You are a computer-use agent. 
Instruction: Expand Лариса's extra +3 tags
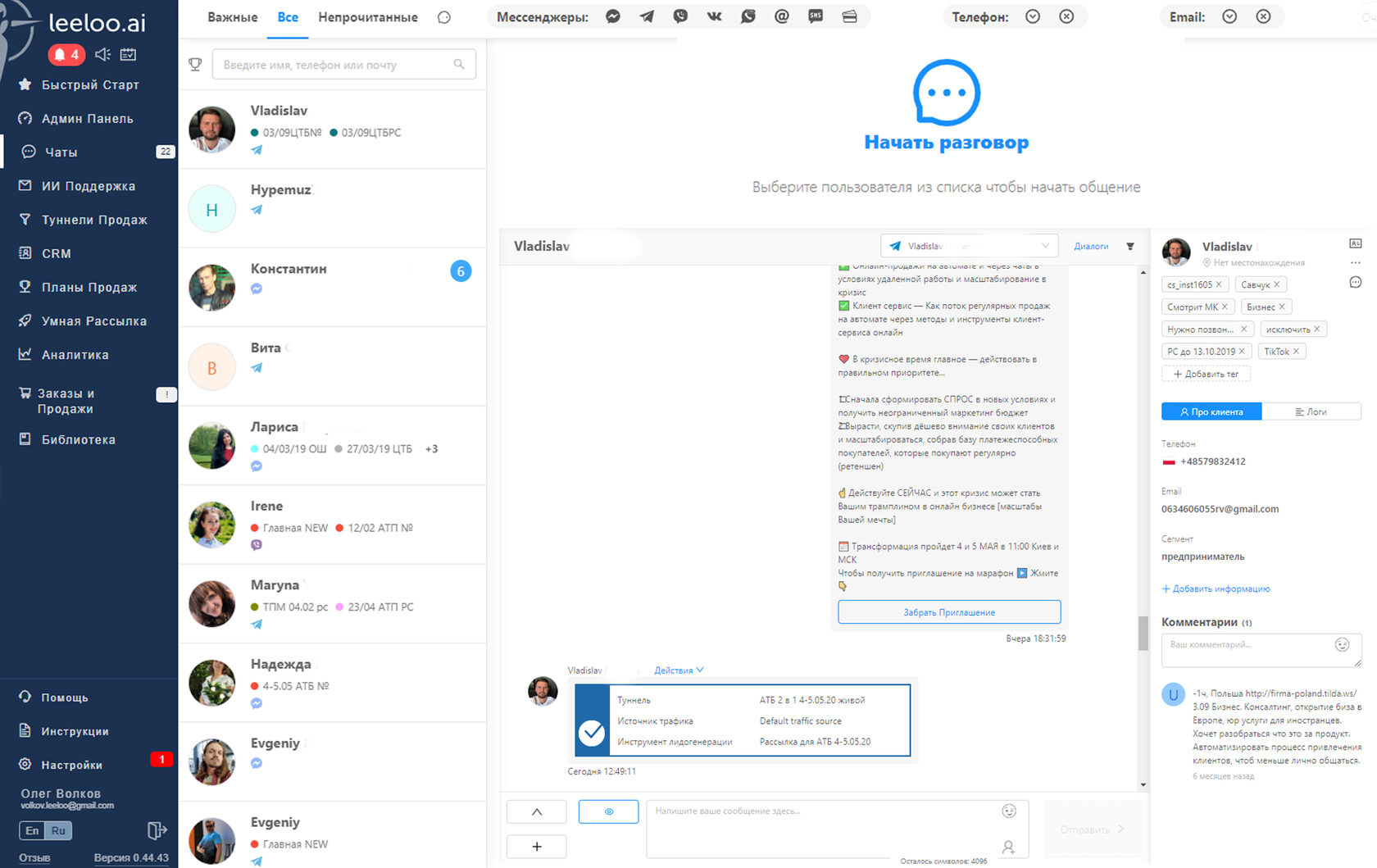tap(432, 449)
